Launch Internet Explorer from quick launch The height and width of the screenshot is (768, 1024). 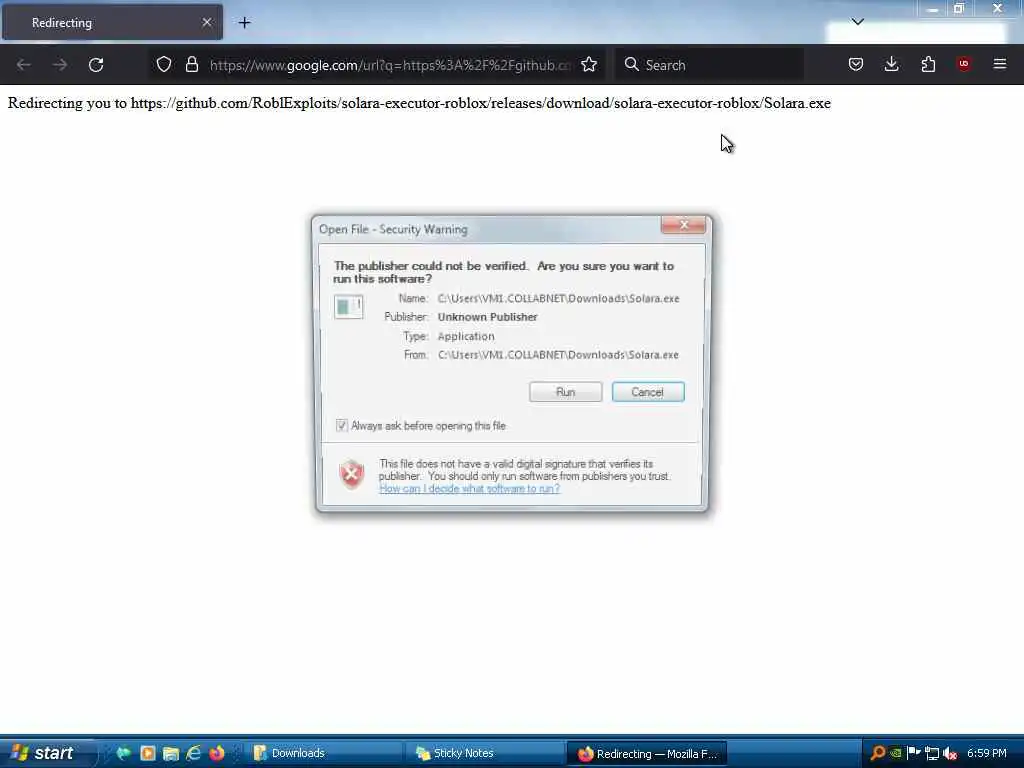pyautogui.click(x=193, y=753)
